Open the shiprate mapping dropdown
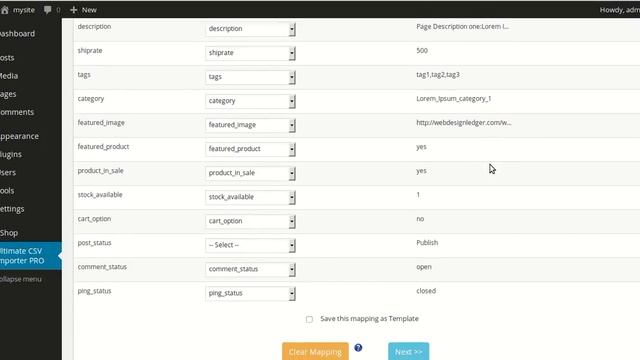This screenshot has height=360, width=640. click(x=250, y=53)
